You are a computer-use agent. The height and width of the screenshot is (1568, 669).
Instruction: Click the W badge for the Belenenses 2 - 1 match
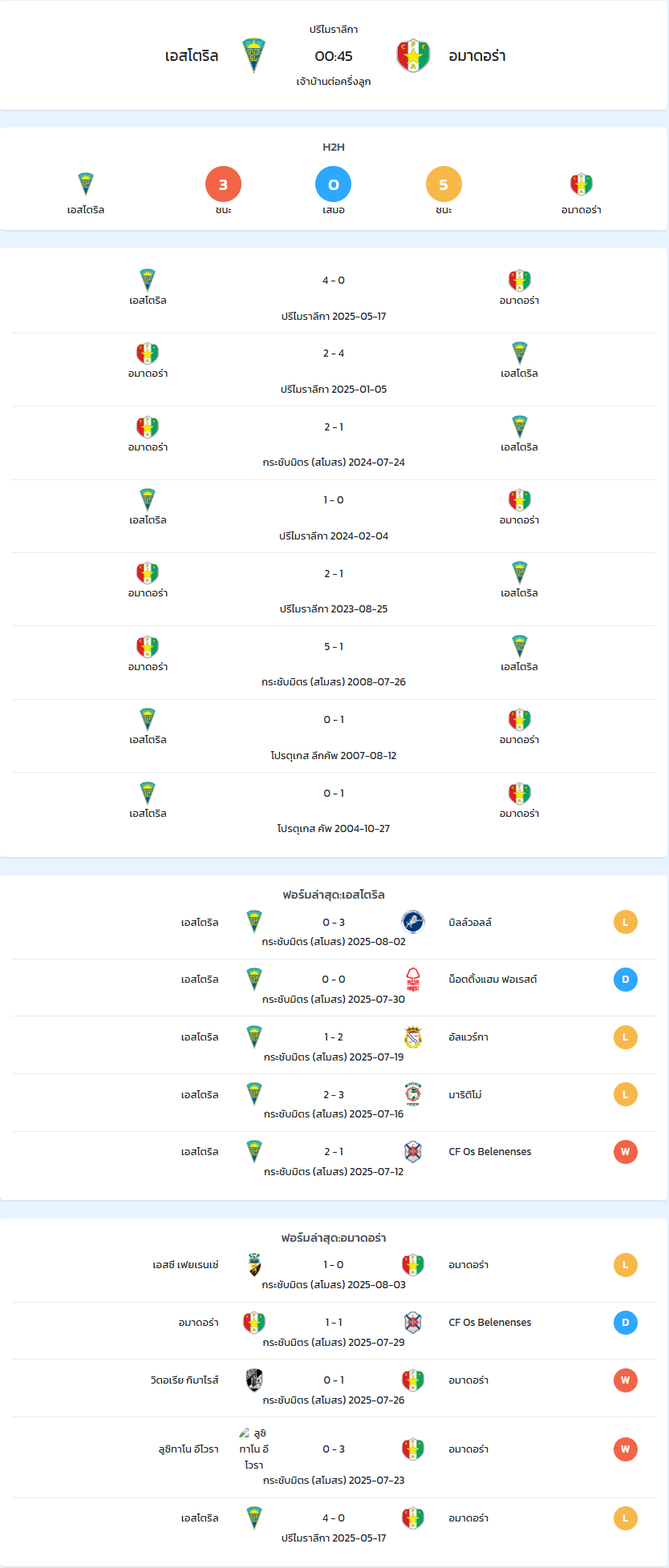626,1152
